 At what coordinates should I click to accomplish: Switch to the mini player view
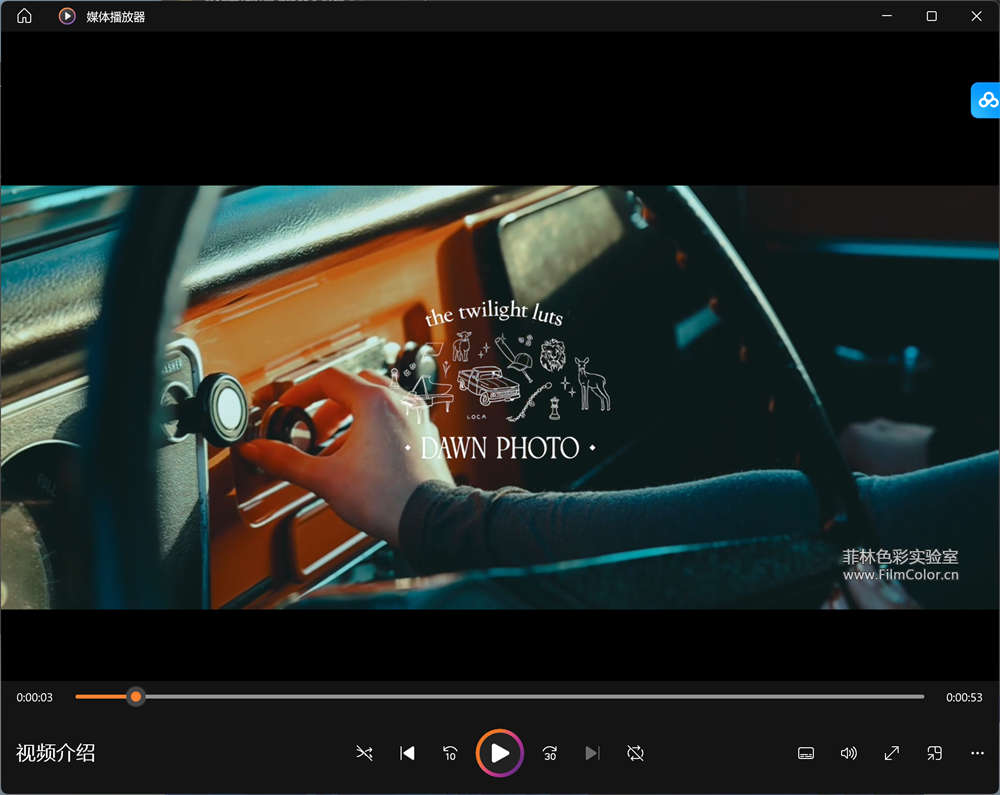[x=935, y=753]
